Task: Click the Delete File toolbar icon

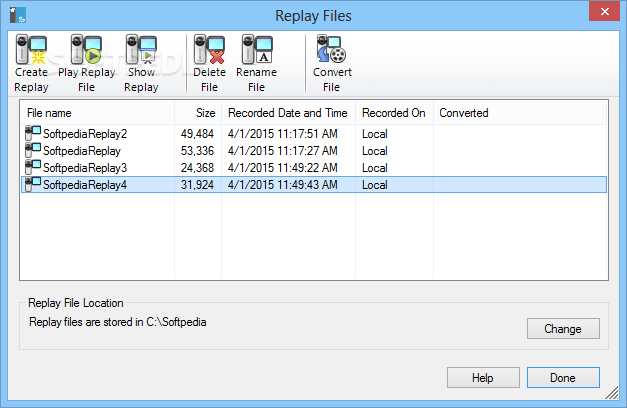Action: (x=209, y=50)
